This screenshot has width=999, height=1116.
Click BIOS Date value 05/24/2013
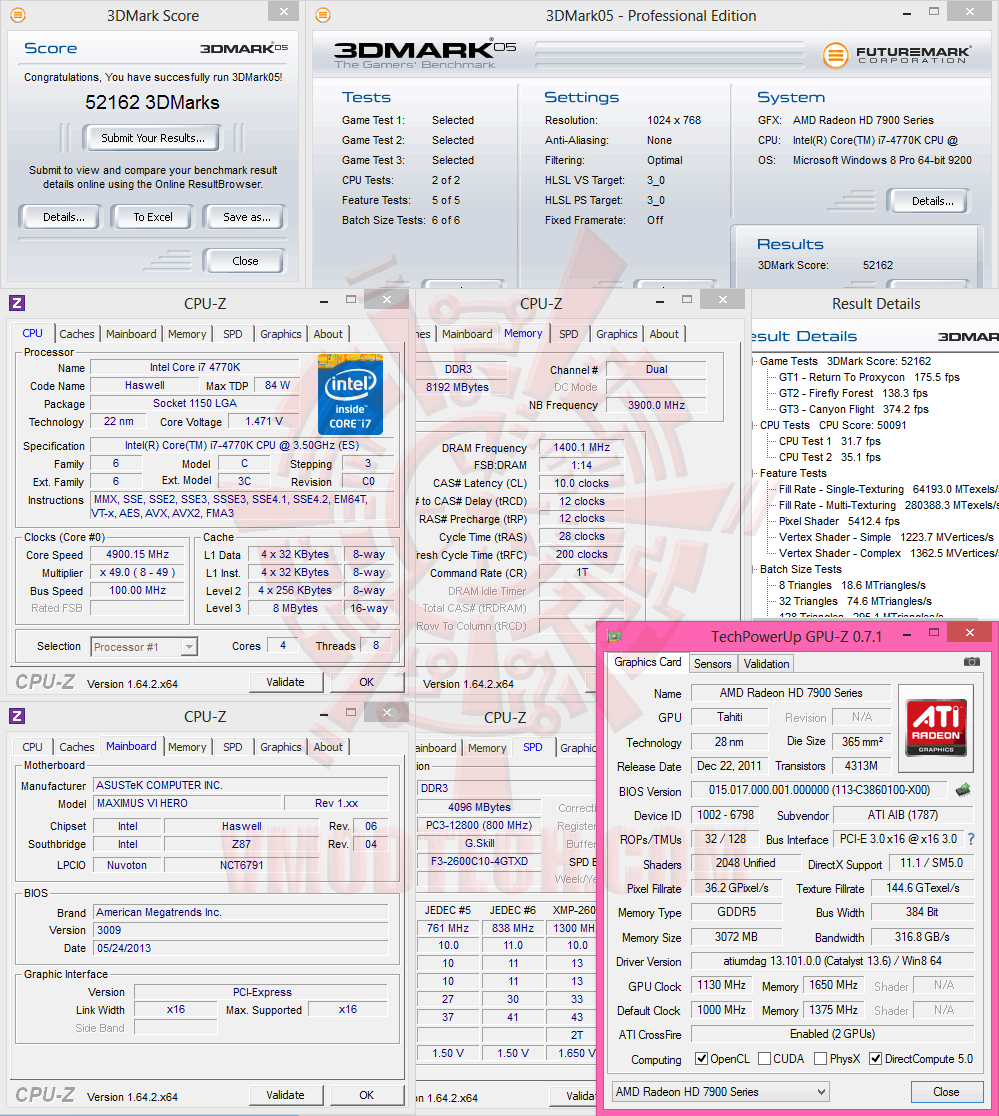click(x=241, y=948)
